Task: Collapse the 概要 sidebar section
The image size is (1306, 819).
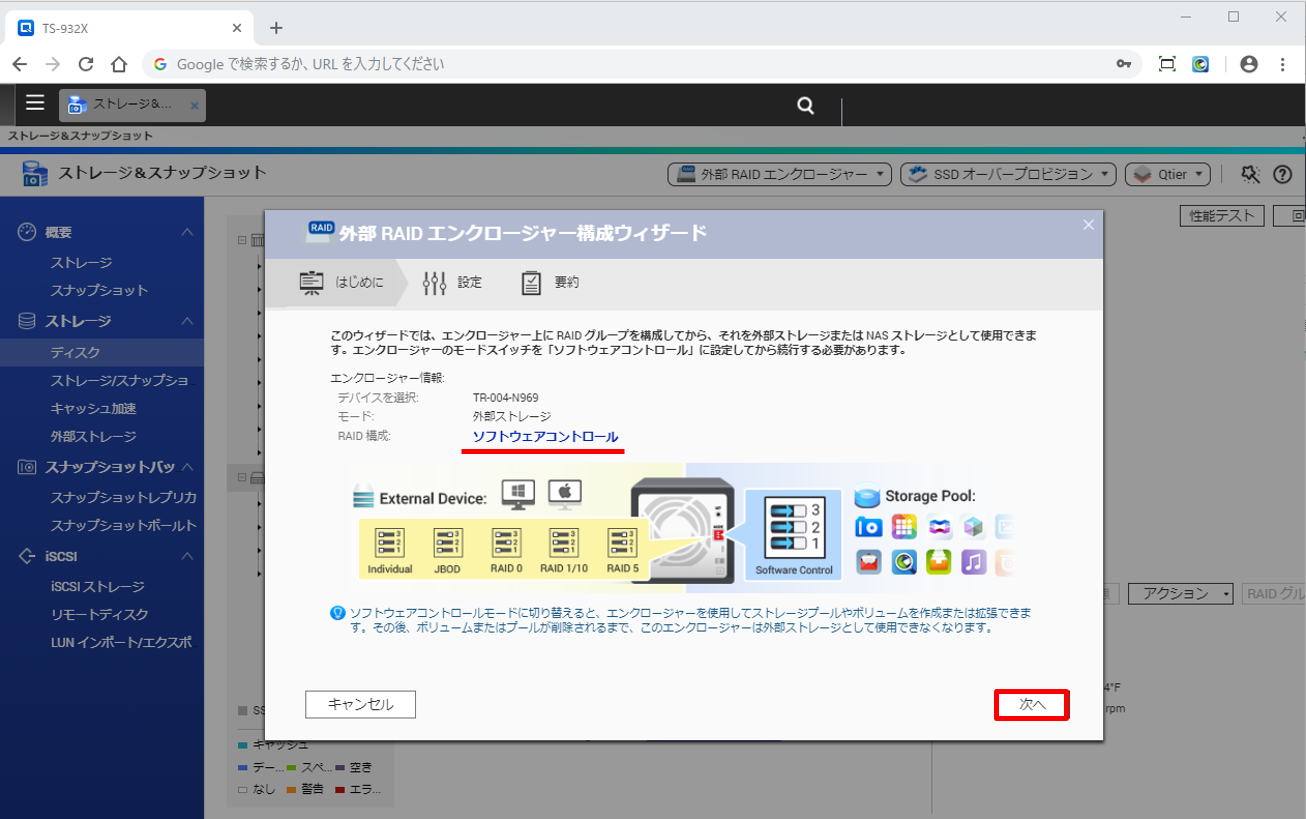Action: [x=186, y=232]
